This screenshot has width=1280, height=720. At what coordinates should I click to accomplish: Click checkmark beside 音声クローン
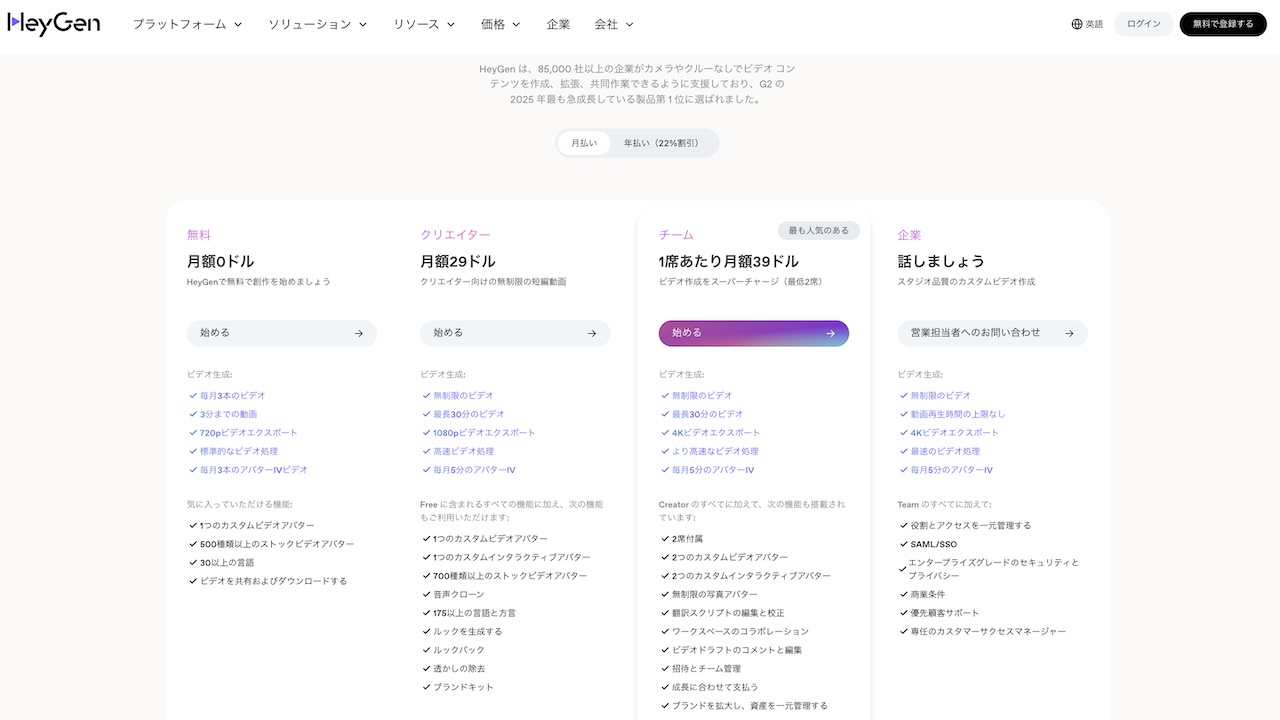click(x=426, y=594)
